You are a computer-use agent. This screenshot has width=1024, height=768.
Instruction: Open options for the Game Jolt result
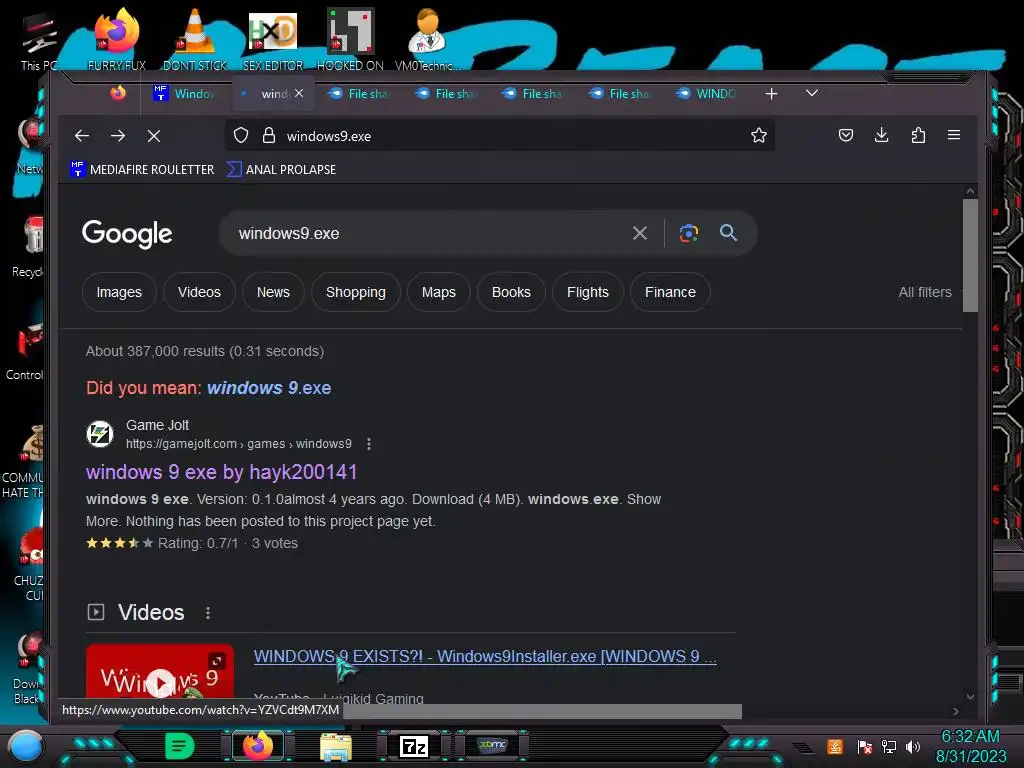369,444
